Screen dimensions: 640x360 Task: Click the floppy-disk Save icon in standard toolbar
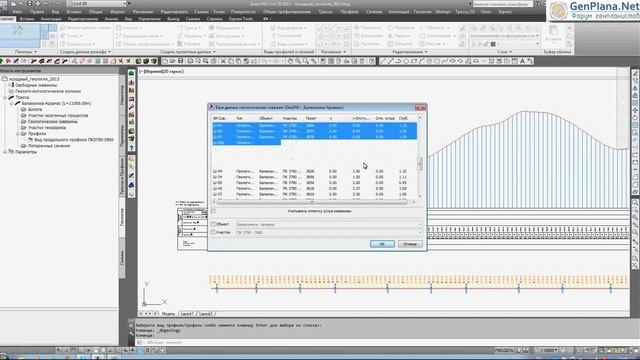[x=180, y=61]
